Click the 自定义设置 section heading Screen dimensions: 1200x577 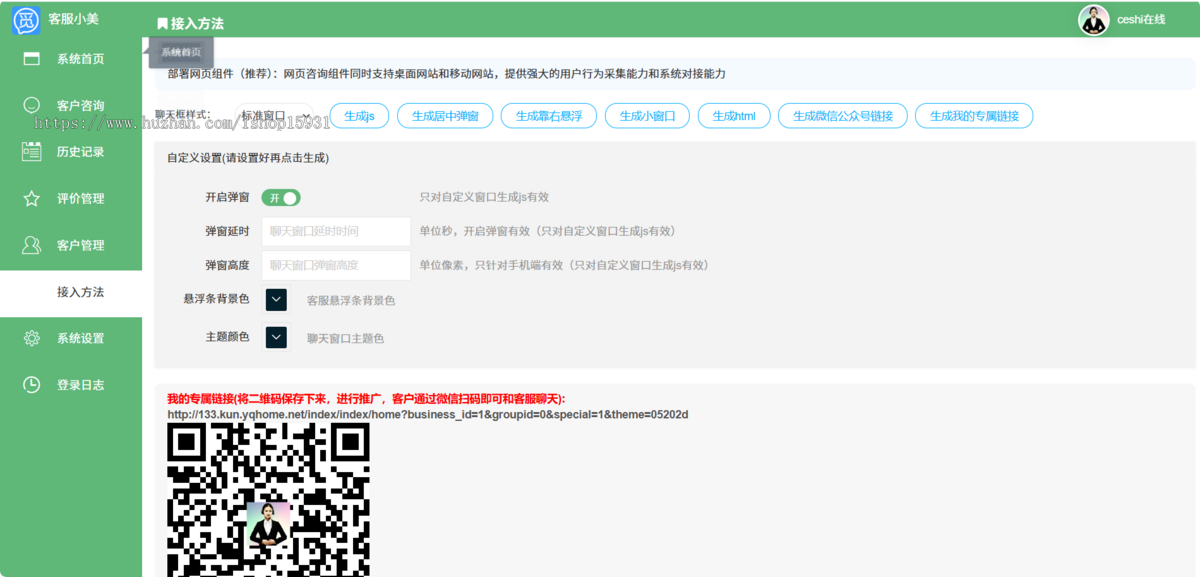248,158
